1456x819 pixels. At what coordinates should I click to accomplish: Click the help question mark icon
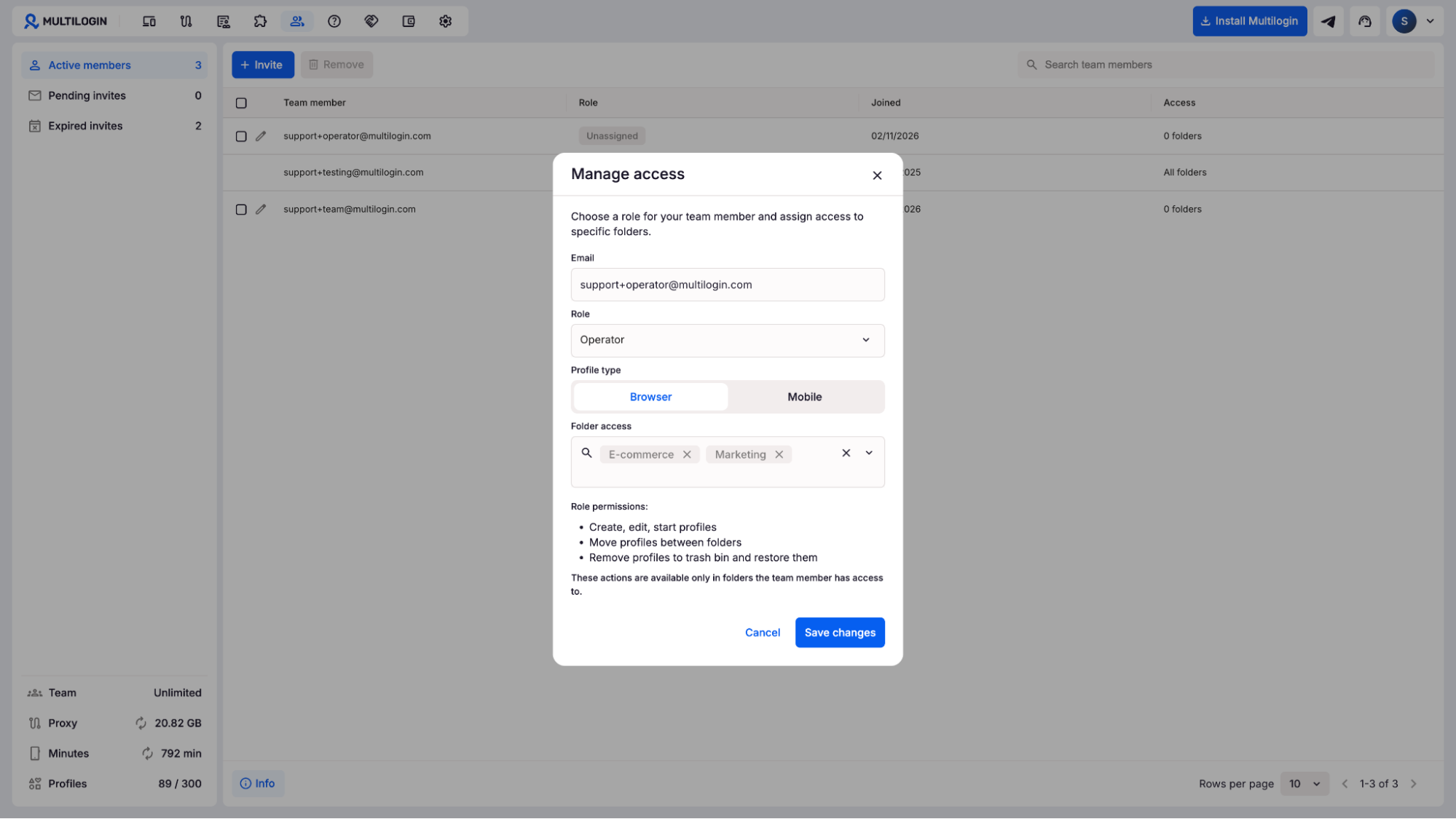pyautogui.click(x=334, y=21)
